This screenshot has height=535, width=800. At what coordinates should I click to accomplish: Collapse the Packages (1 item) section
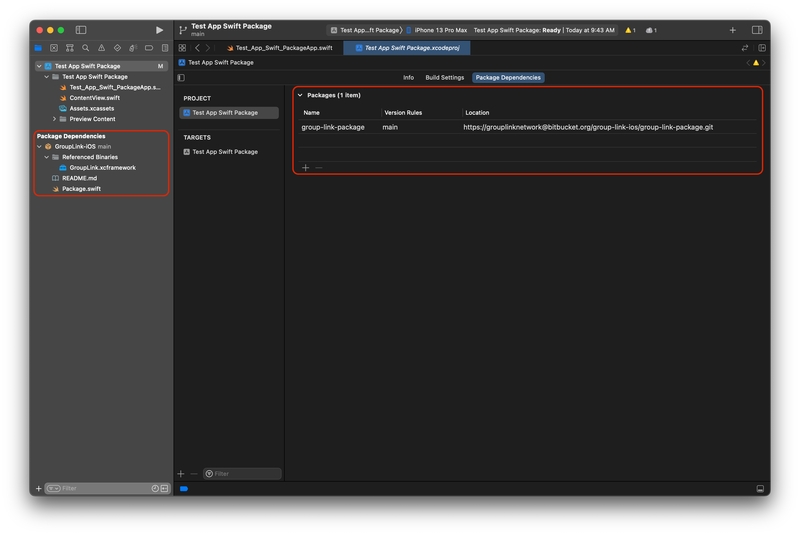(x=300, y=95)
